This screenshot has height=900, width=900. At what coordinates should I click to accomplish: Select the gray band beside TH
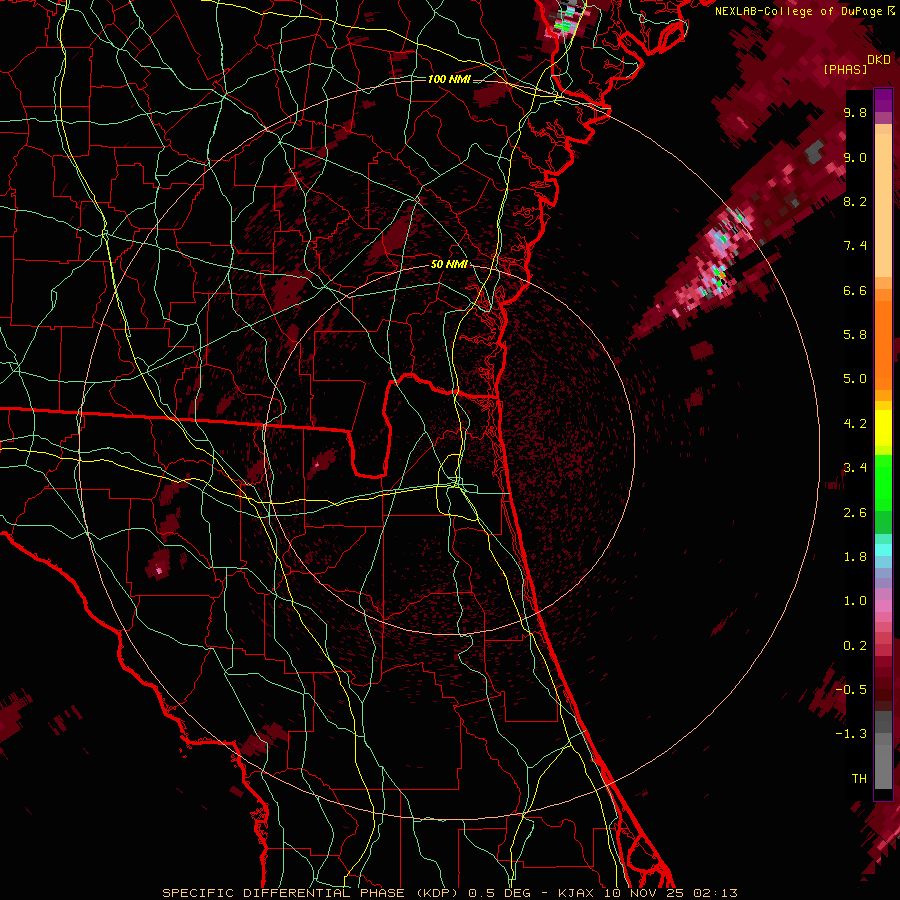coord(883,766)
